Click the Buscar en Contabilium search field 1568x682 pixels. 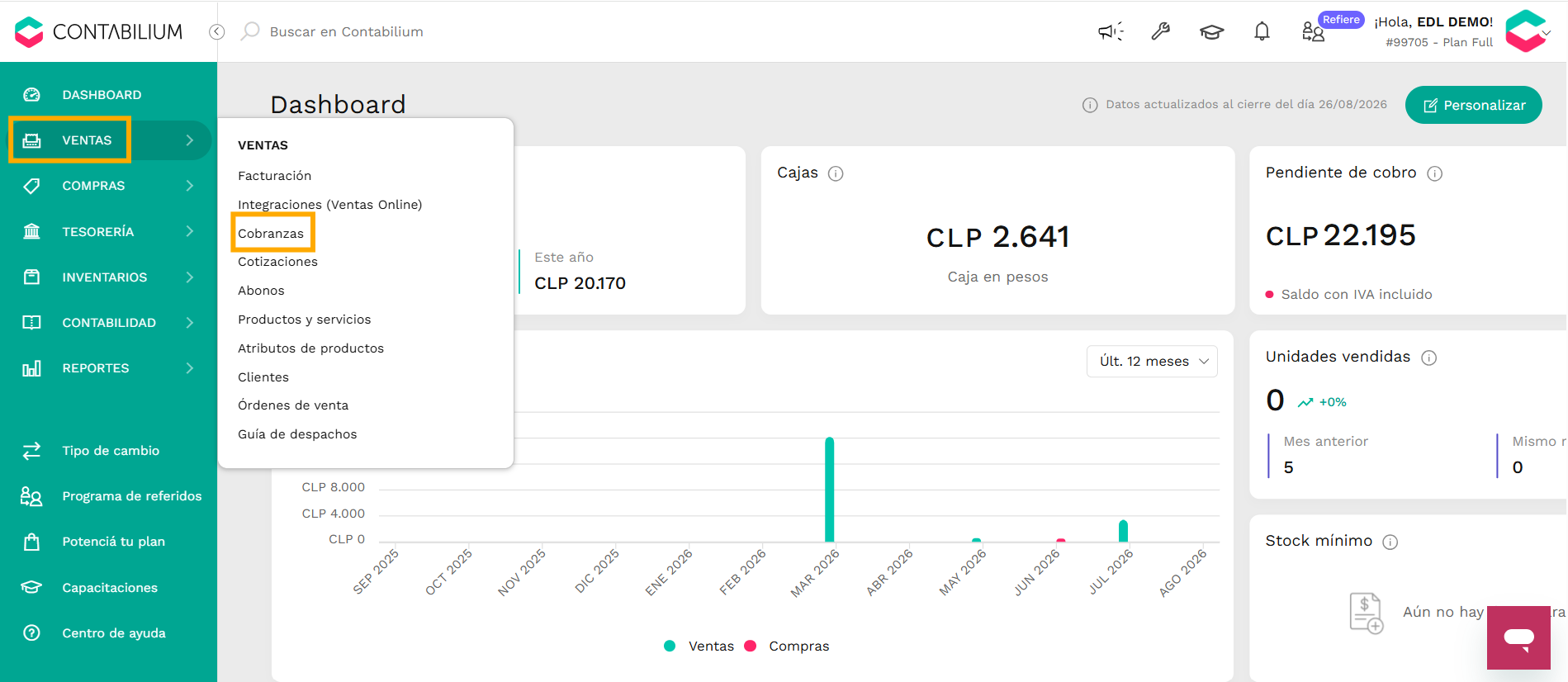(346, 31)
